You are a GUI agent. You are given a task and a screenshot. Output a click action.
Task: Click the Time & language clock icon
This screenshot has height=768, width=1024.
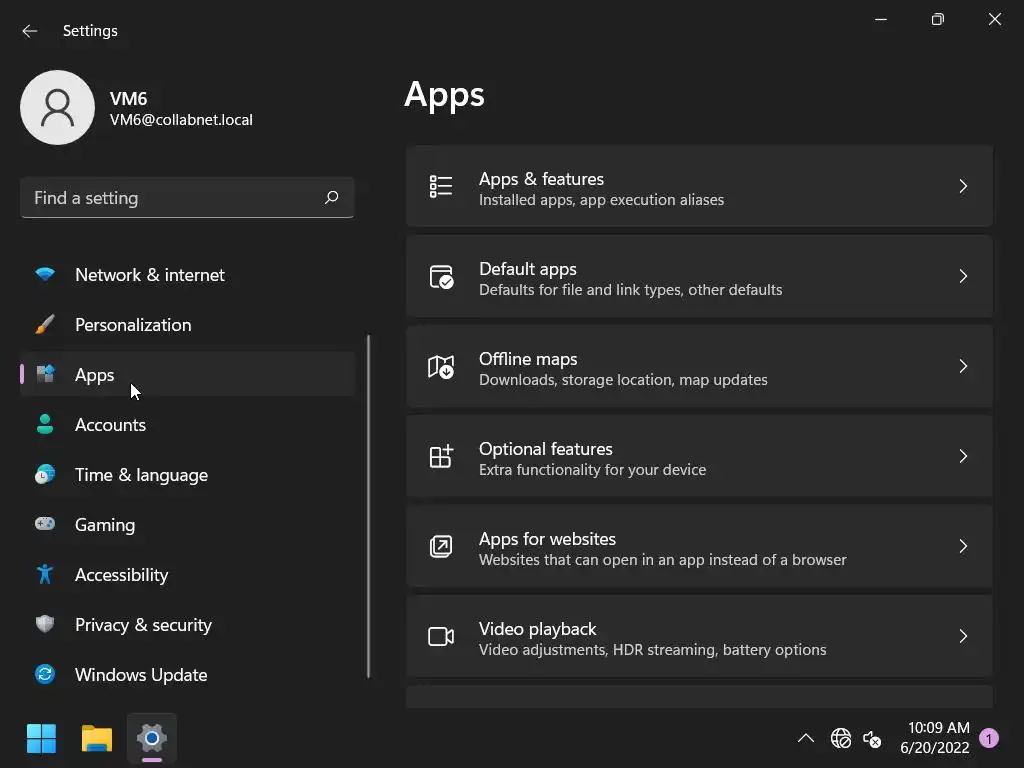[45, 474]
